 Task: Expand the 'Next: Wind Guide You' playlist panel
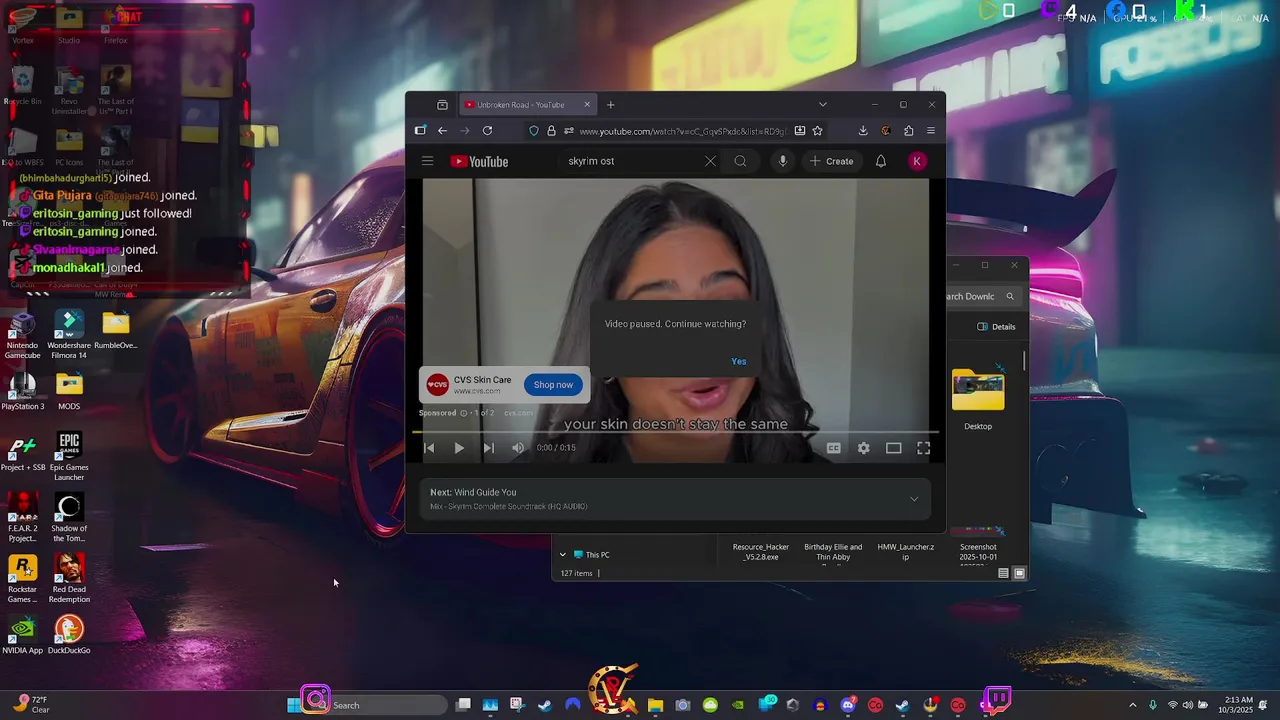(914, 499)
